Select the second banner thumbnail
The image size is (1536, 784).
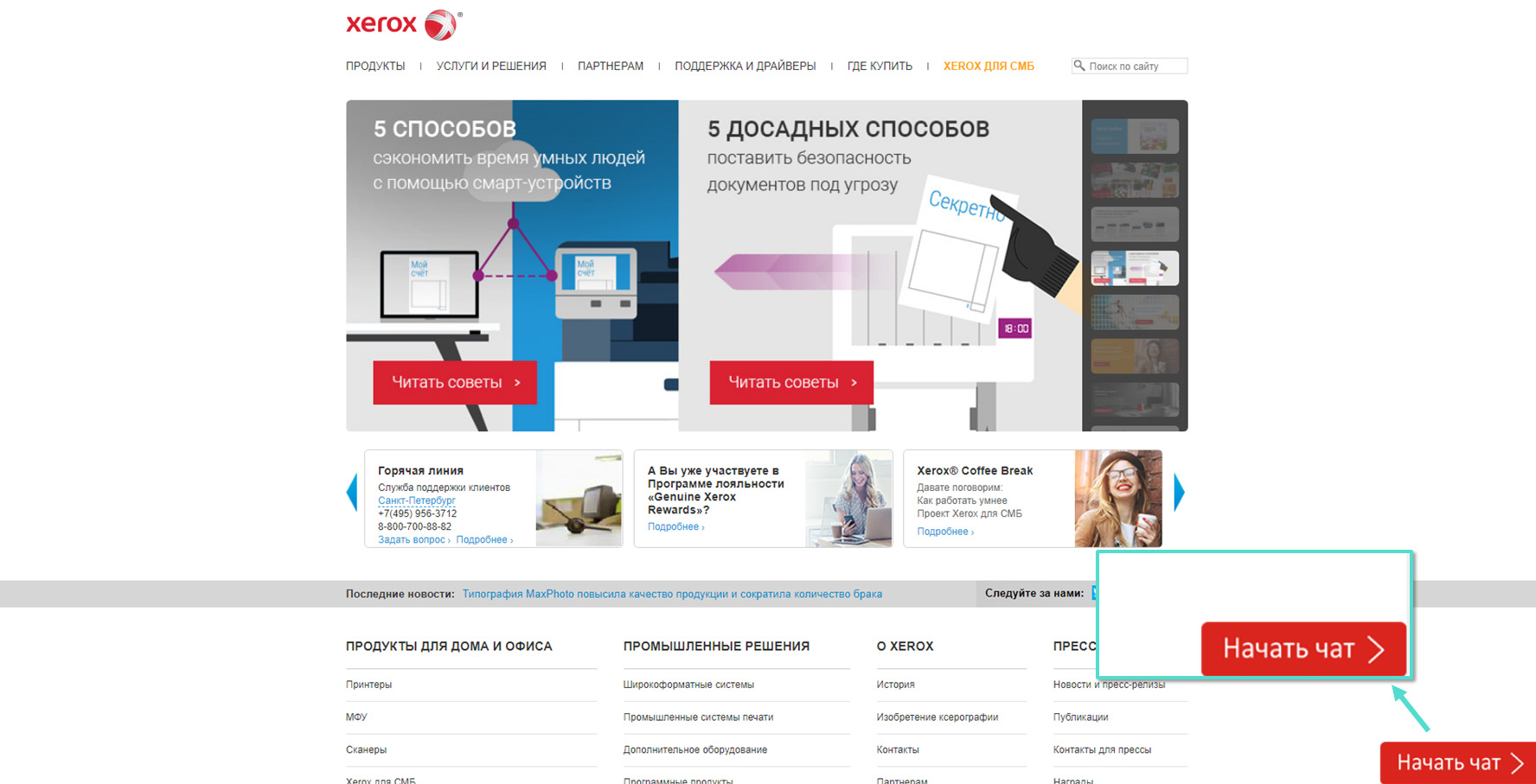(1135, 180)
